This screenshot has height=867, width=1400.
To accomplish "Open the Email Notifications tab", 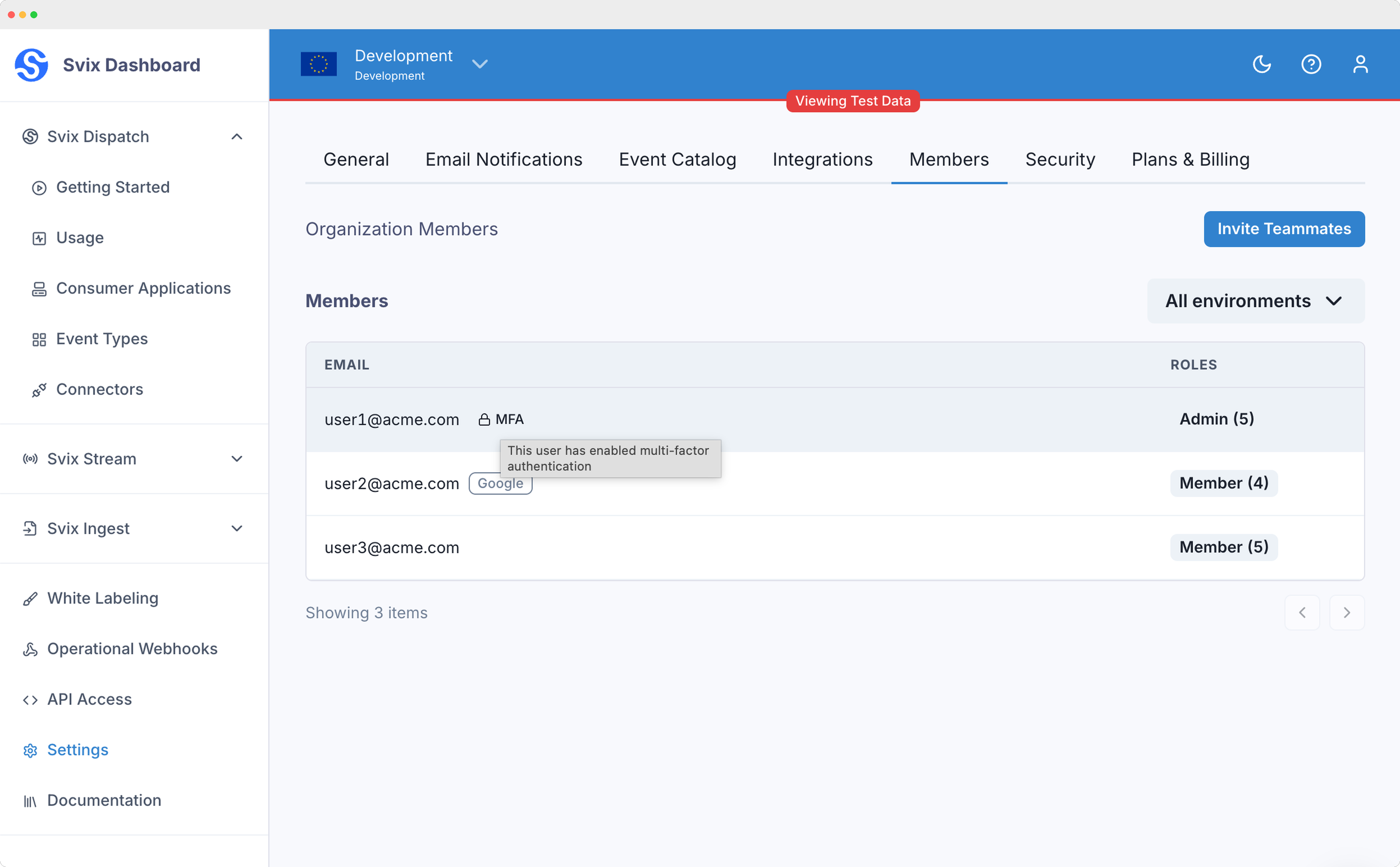I will [504, 159].
